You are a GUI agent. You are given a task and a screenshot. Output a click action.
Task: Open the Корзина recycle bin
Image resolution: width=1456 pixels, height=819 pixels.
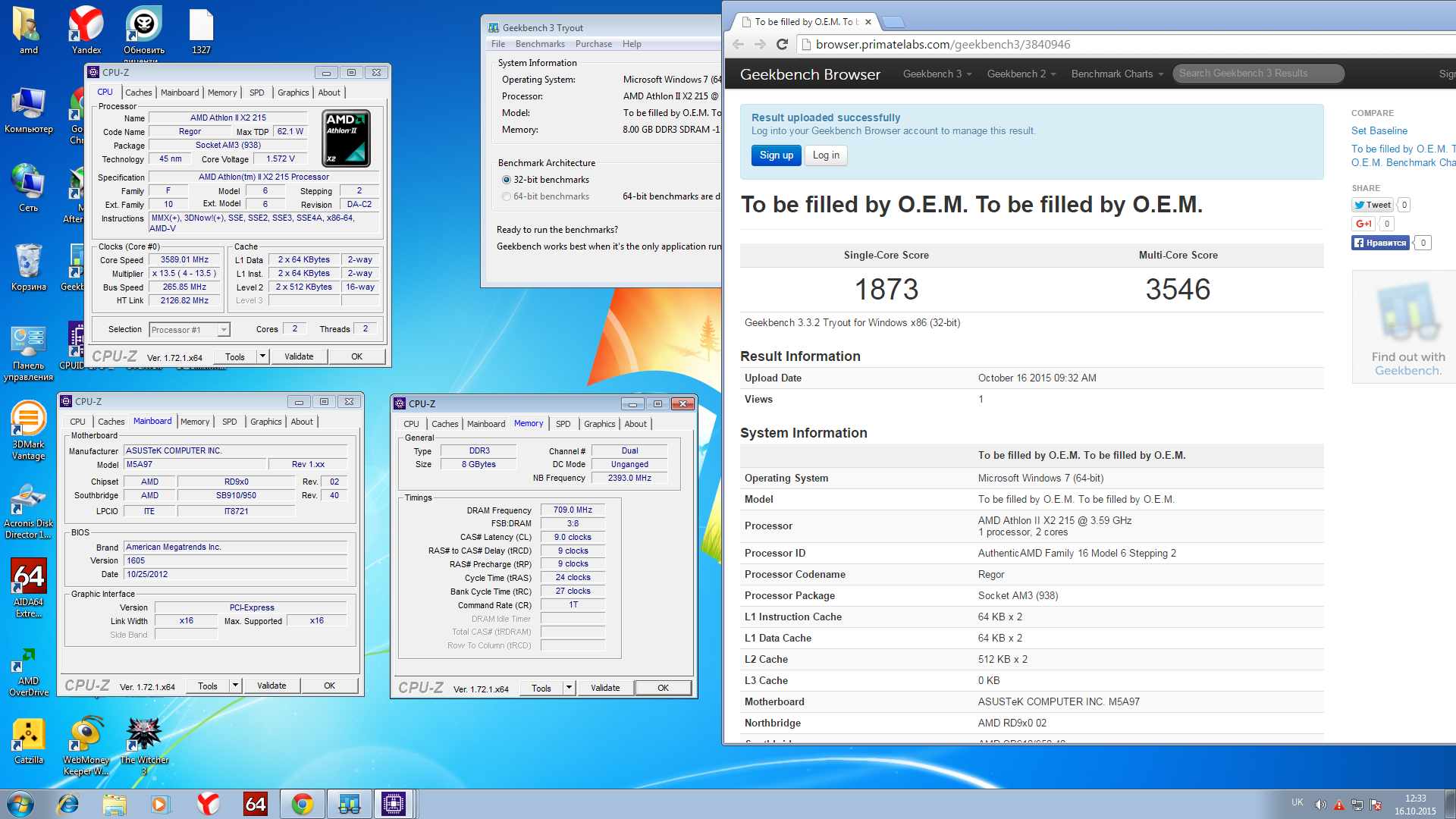[29, 268]
